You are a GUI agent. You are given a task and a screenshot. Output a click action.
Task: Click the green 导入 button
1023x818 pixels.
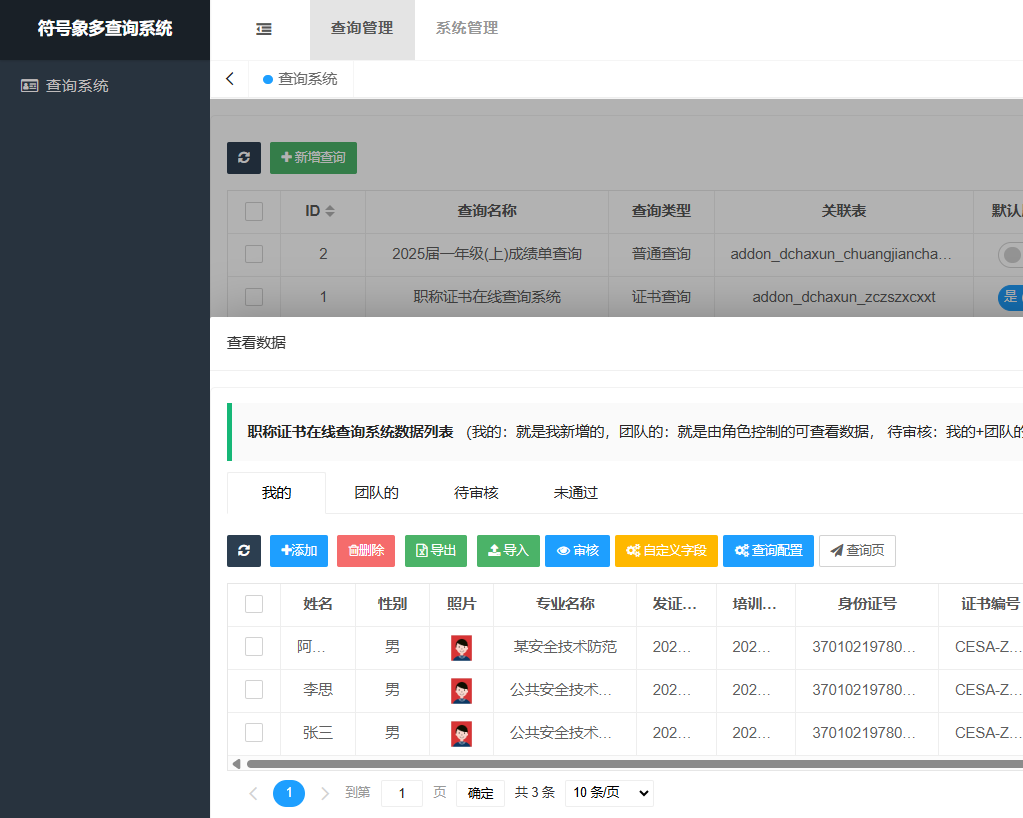click(508, 551)
